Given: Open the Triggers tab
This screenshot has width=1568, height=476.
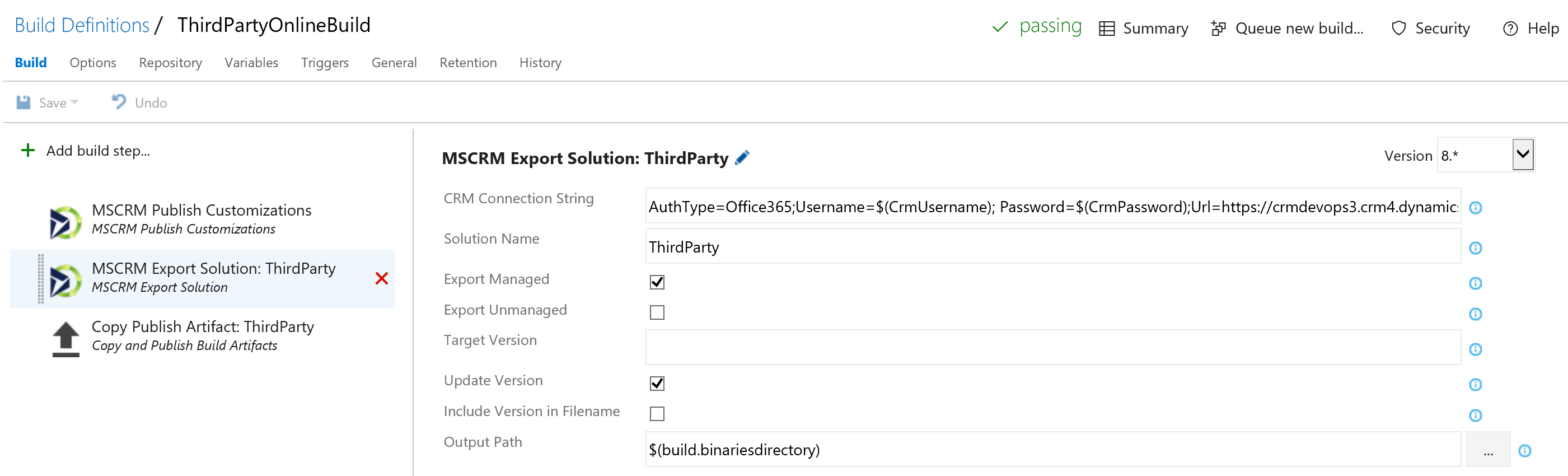Looking at the screenshot, I should [325, 63].
